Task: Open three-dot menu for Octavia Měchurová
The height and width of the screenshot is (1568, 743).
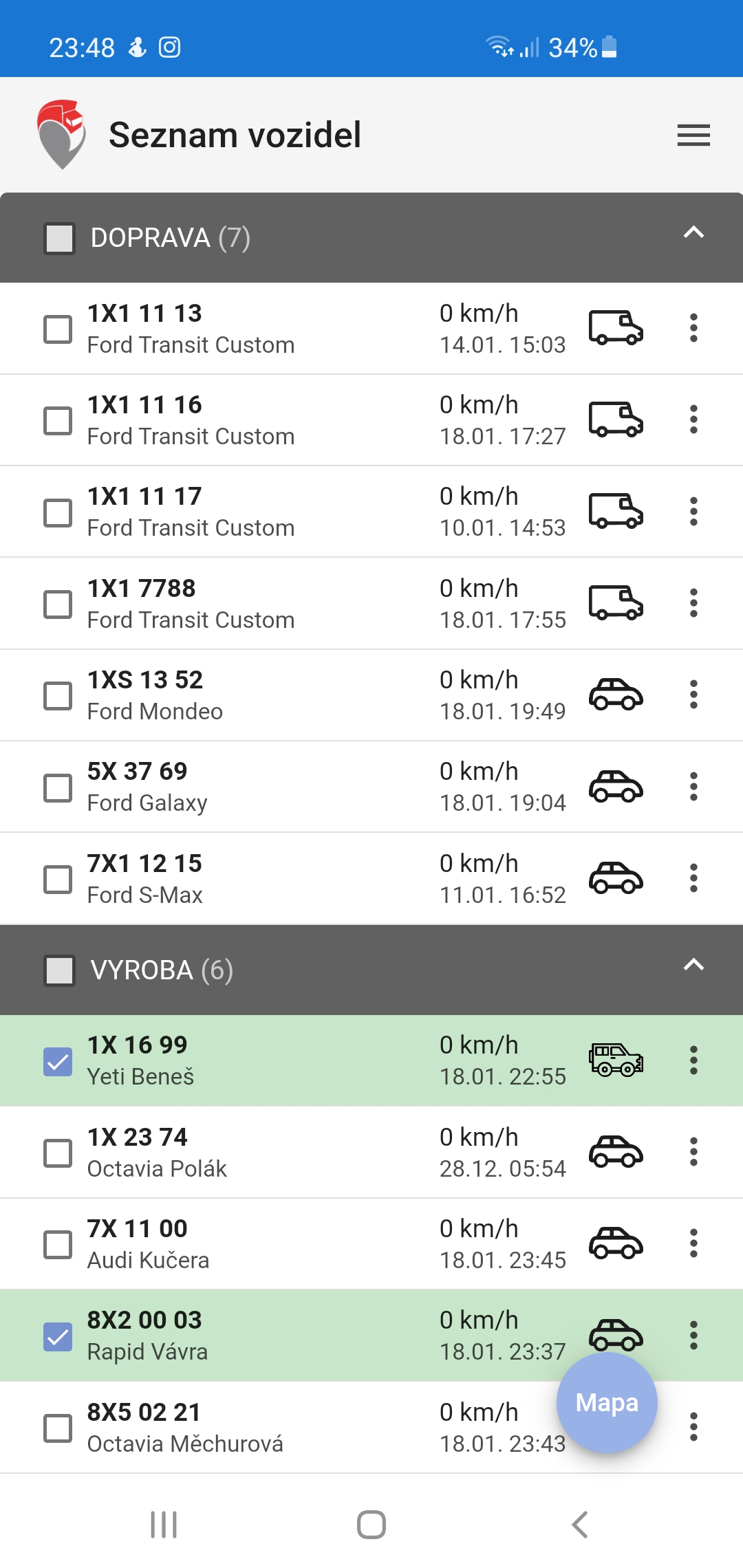Action: (693, 1427)
